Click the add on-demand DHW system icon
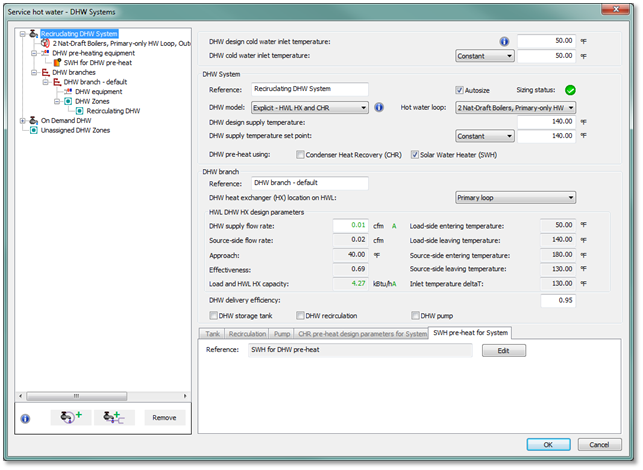The image size is (643, 470). [x=114, y=418]
